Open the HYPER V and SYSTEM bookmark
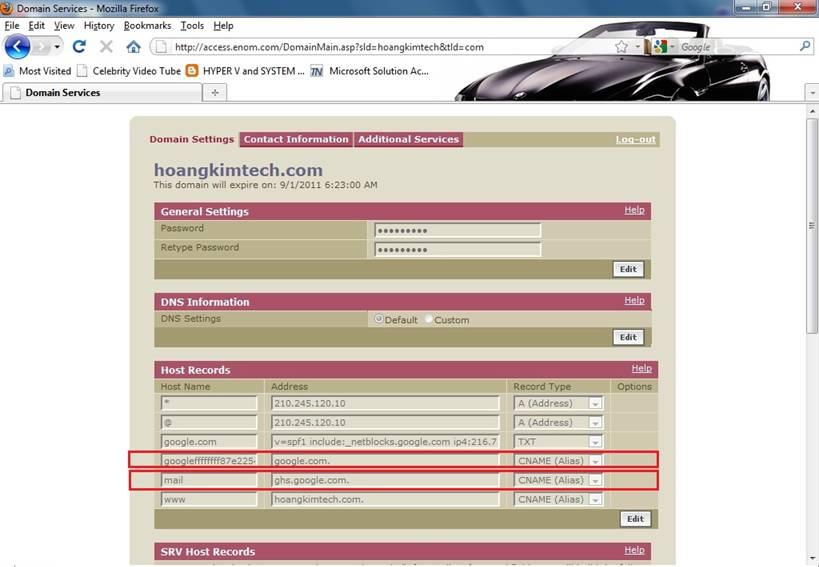The image size is (819, 567). tap(245, 70)
